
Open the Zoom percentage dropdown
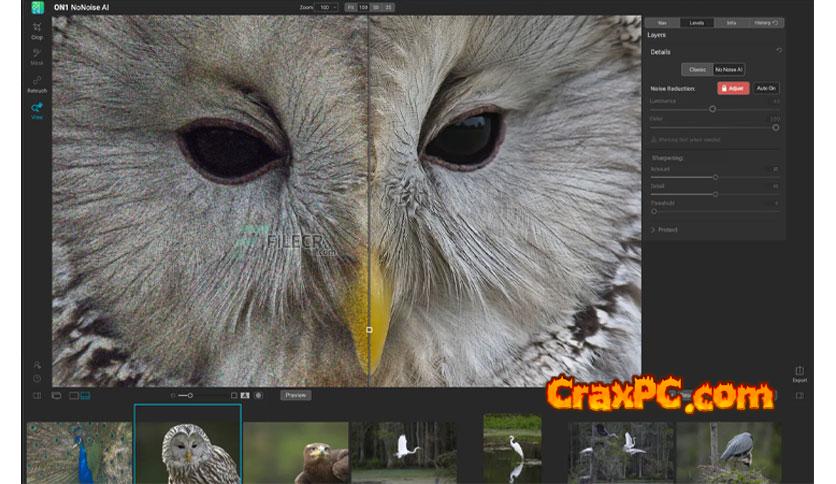click(x=327, y=7)
